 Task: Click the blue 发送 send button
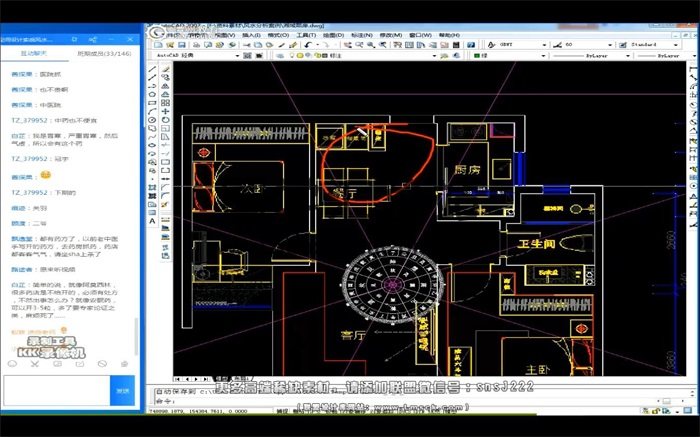pos(123,391)
